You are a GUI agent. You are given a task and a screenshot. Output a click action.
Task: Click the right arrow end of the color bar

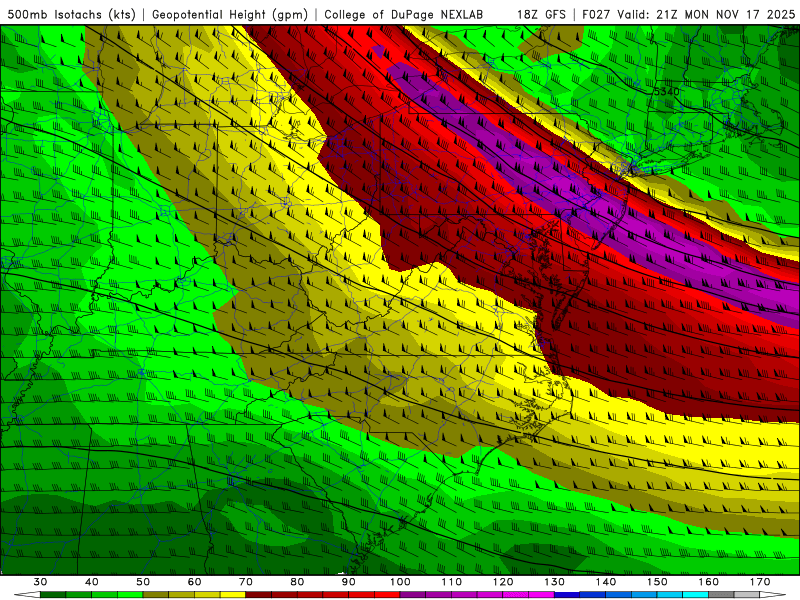[x=773, y=595]
